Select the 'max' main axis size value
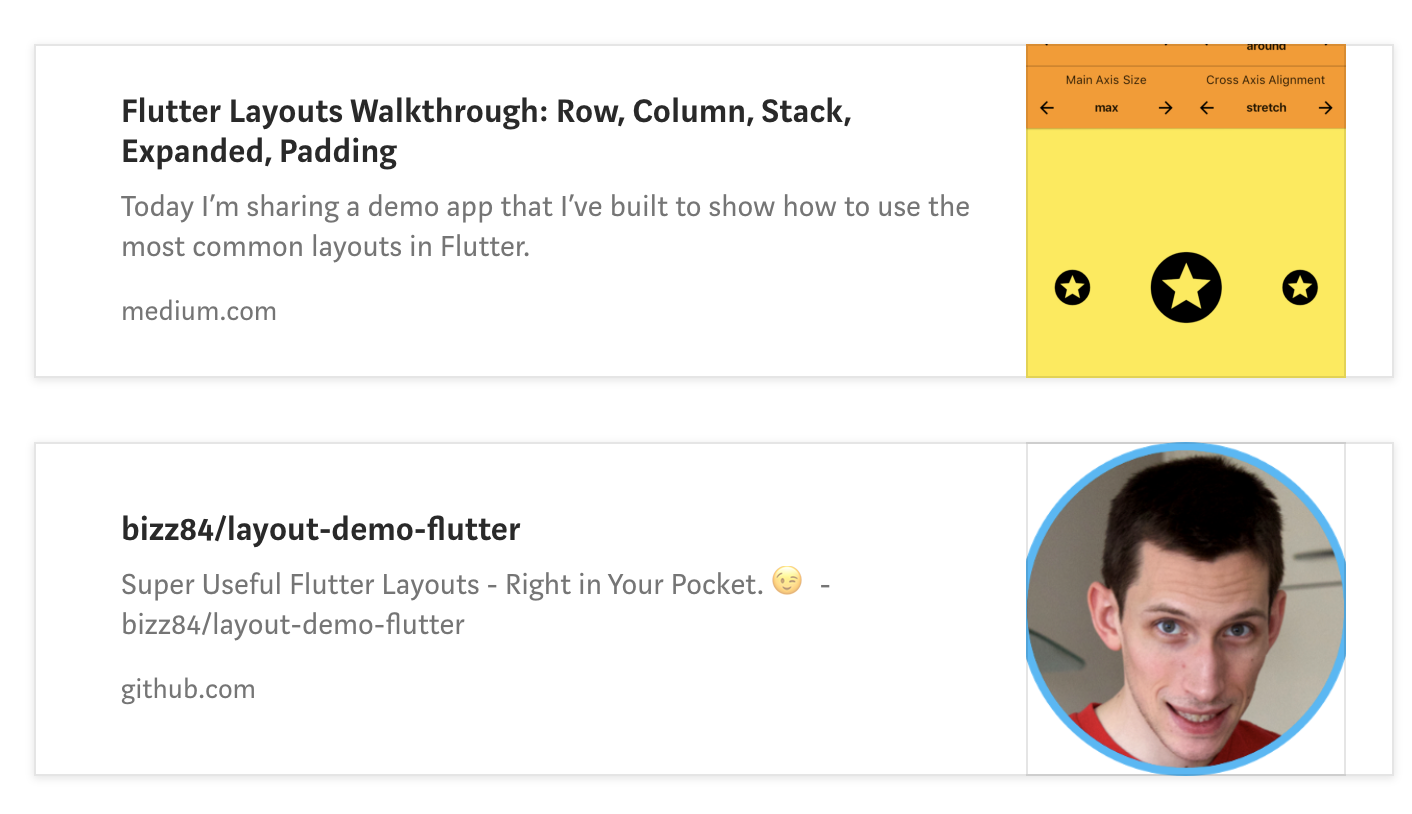Image resolution: width=1412 pixels, height=814 pixels. pyautogui.click(x=1106, y=108)
